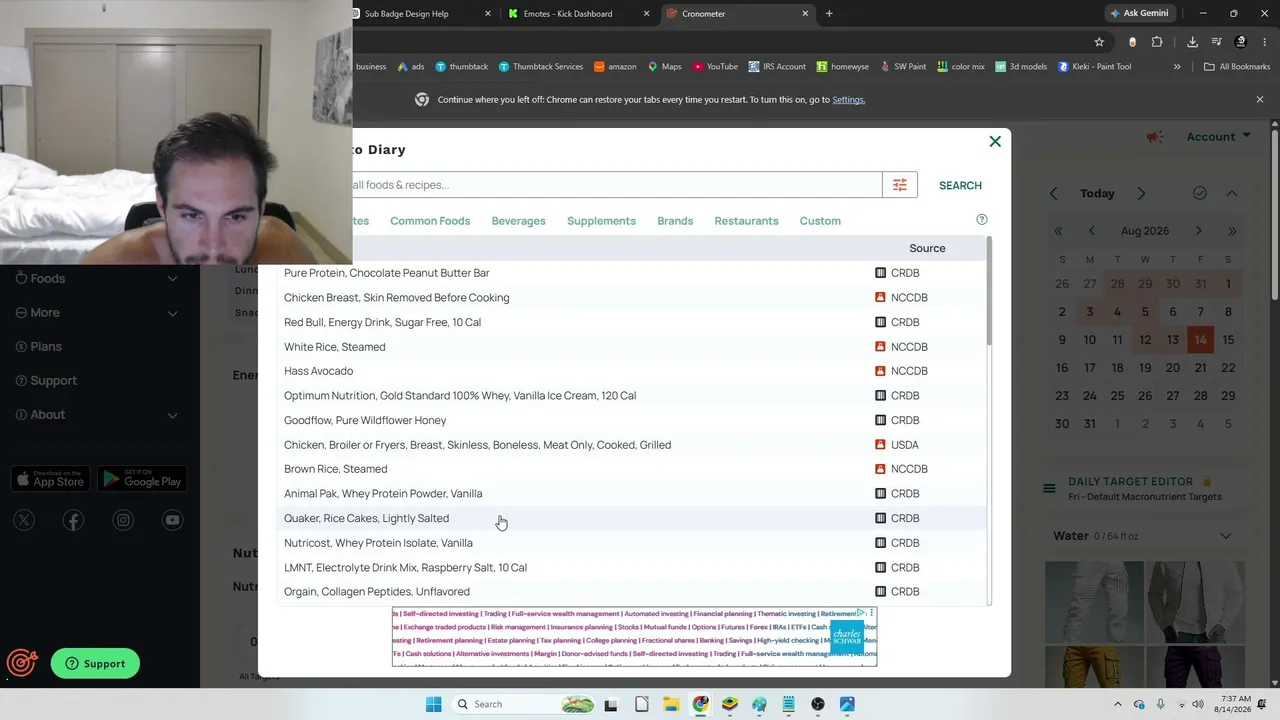
Task: Show more bookmarks with the overflow chevron
Action: 1177,67
